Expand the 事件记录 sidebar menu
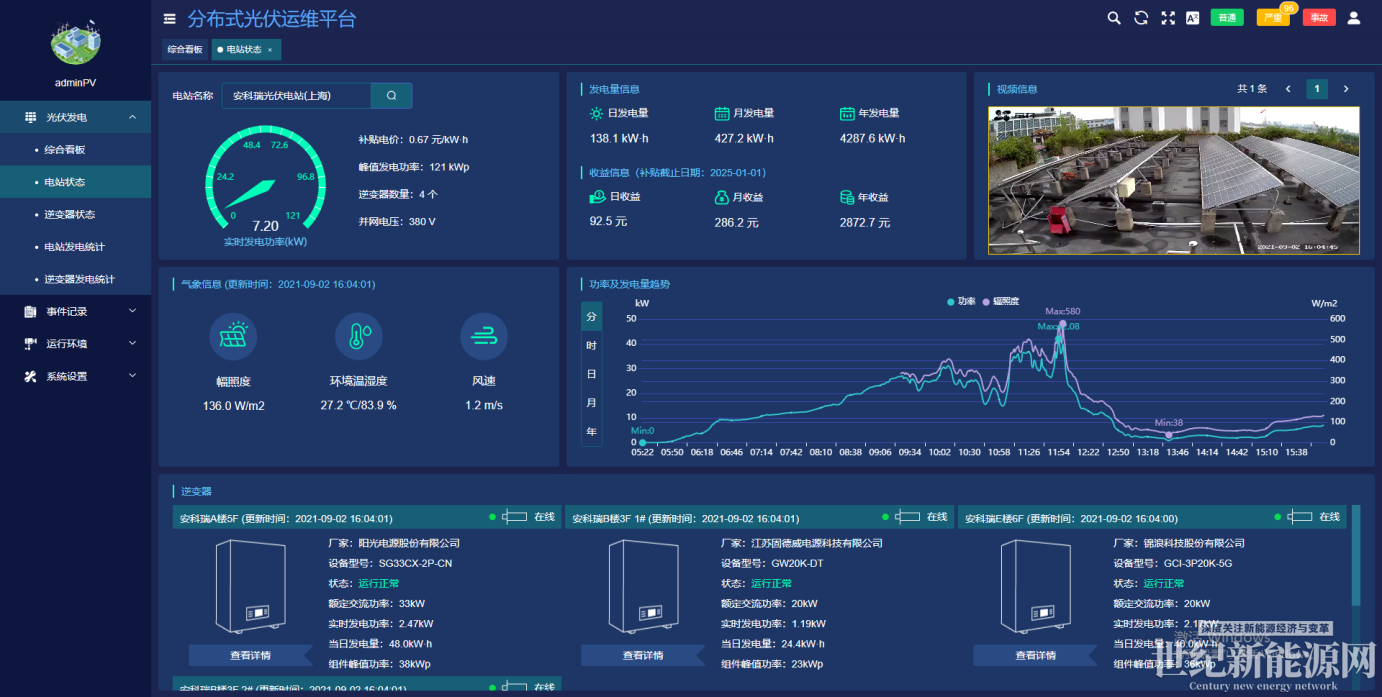Image resolution: width=1382 pixels, height=697 pixels. point(133,311)
